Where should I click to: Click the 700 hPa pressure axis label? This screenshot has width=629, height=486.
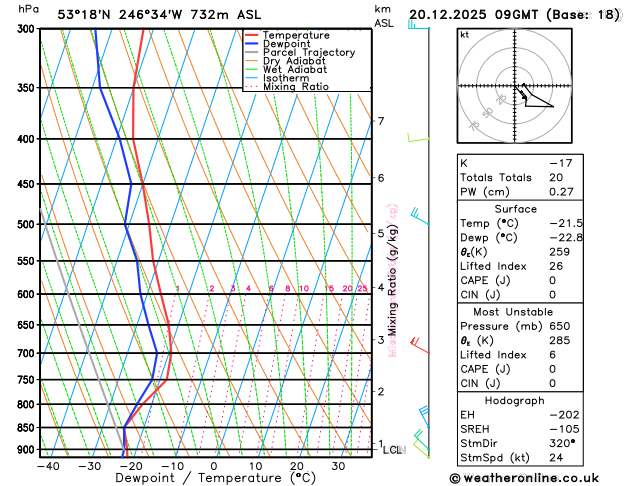(28, 354)
